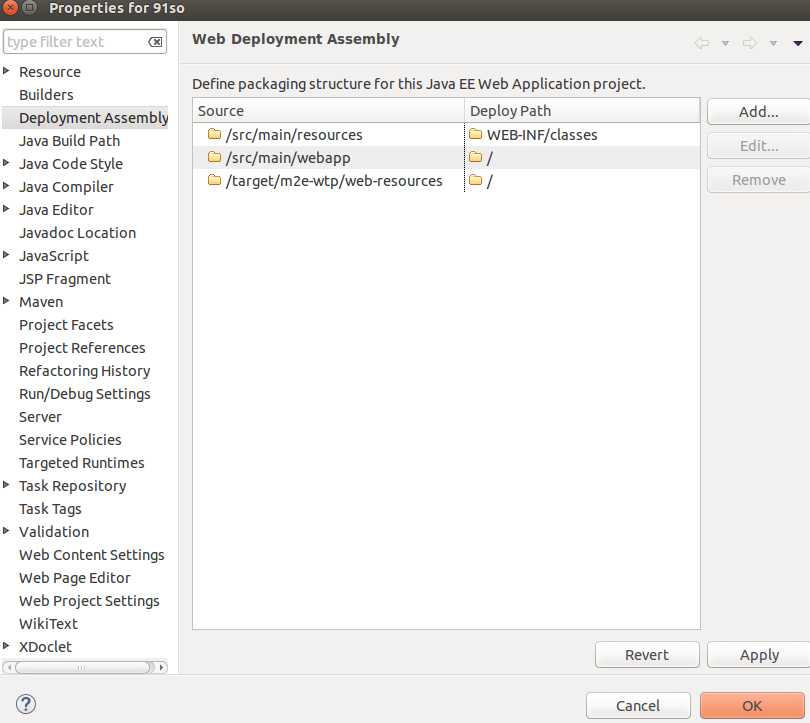This screenshot has width=810, height=723.
Task: Go to Web Project Settings
Action: pyautogui.click(x=89, y=601)
